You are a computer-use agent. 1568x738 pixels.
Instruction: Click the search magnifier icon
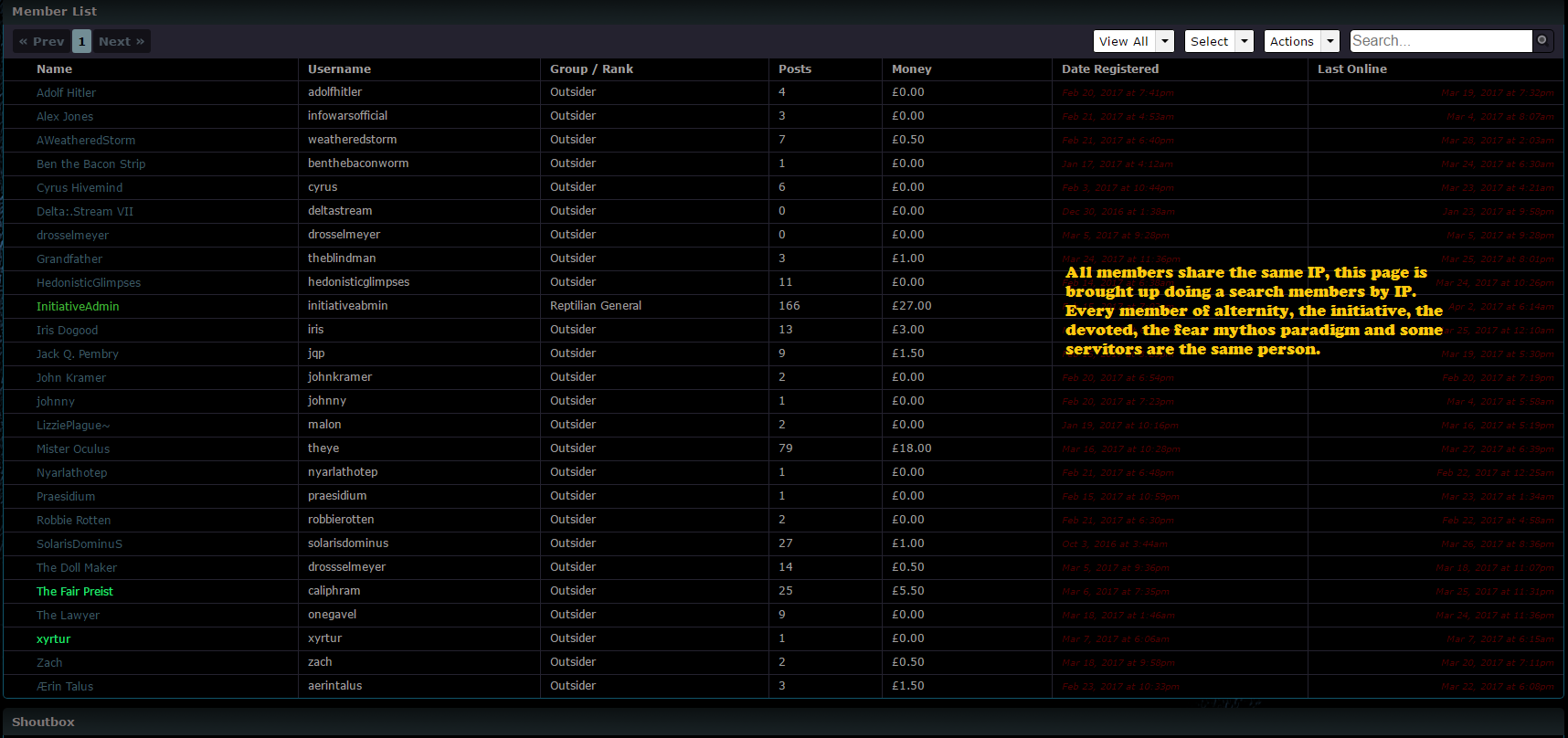pyautogui.click(x=1542, y=40)
